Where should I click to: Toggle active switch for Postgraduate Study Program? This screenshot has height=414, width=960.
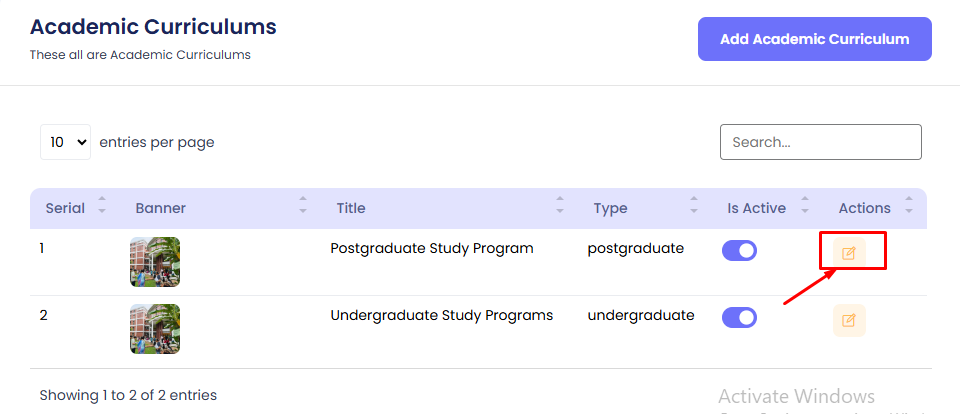[740, 251]
